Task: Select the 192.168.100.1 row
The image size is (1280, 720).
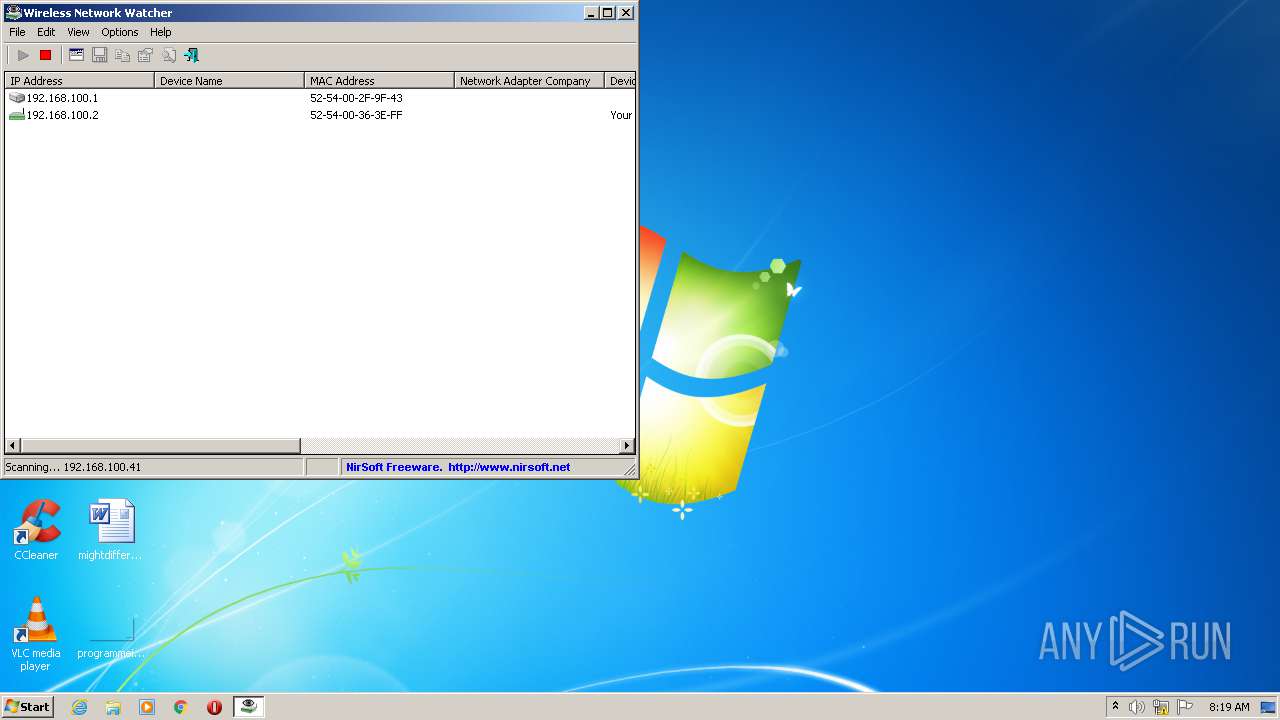Action: [320, 98]
